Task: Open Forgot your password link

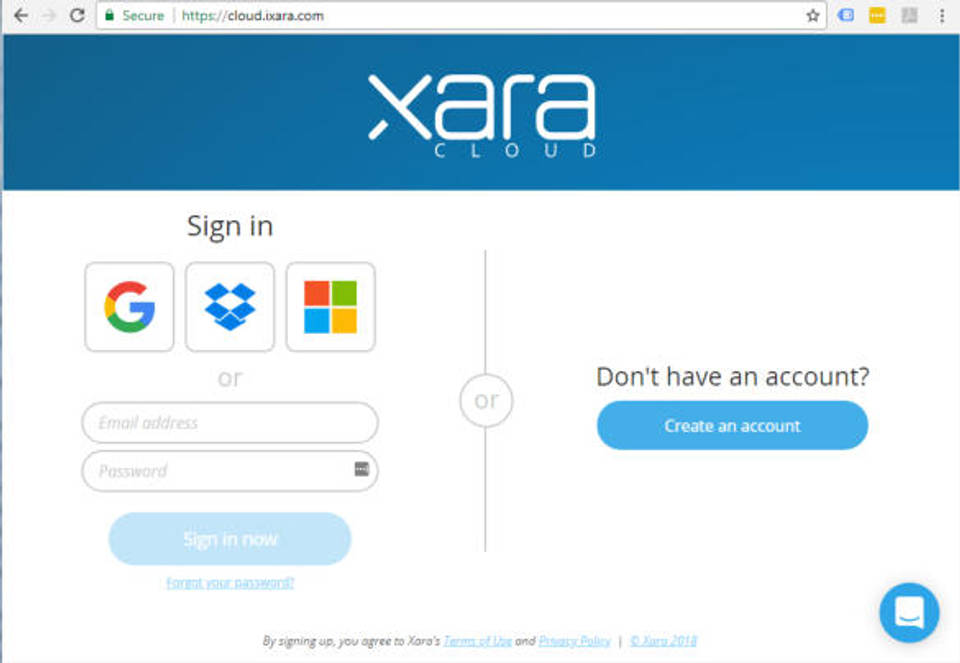Action: (x=230, y=582)
